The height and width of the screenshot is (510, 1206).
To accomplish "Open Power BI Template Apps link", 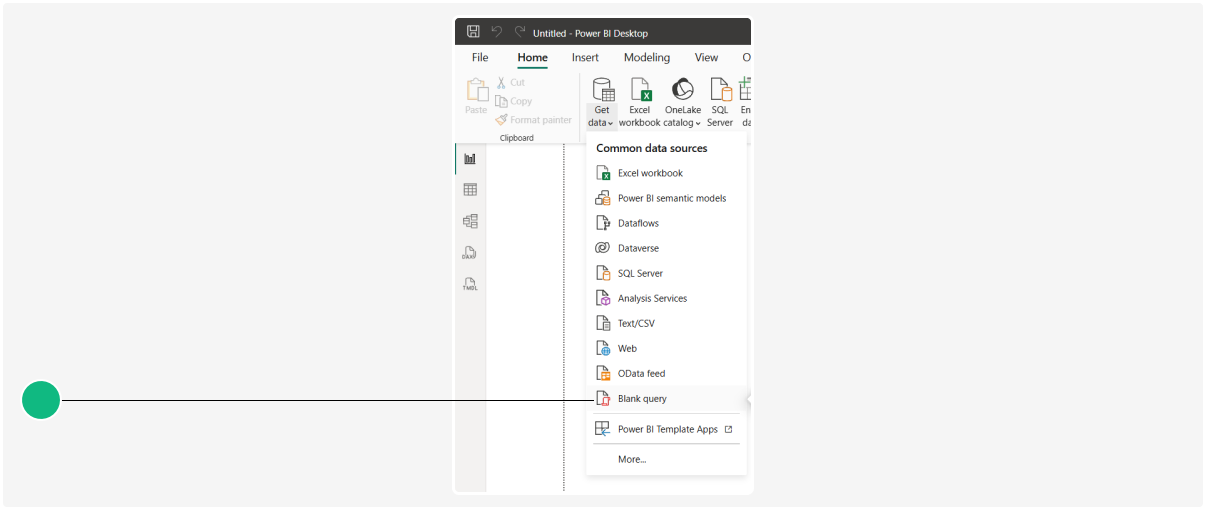I will click(666, 429).
